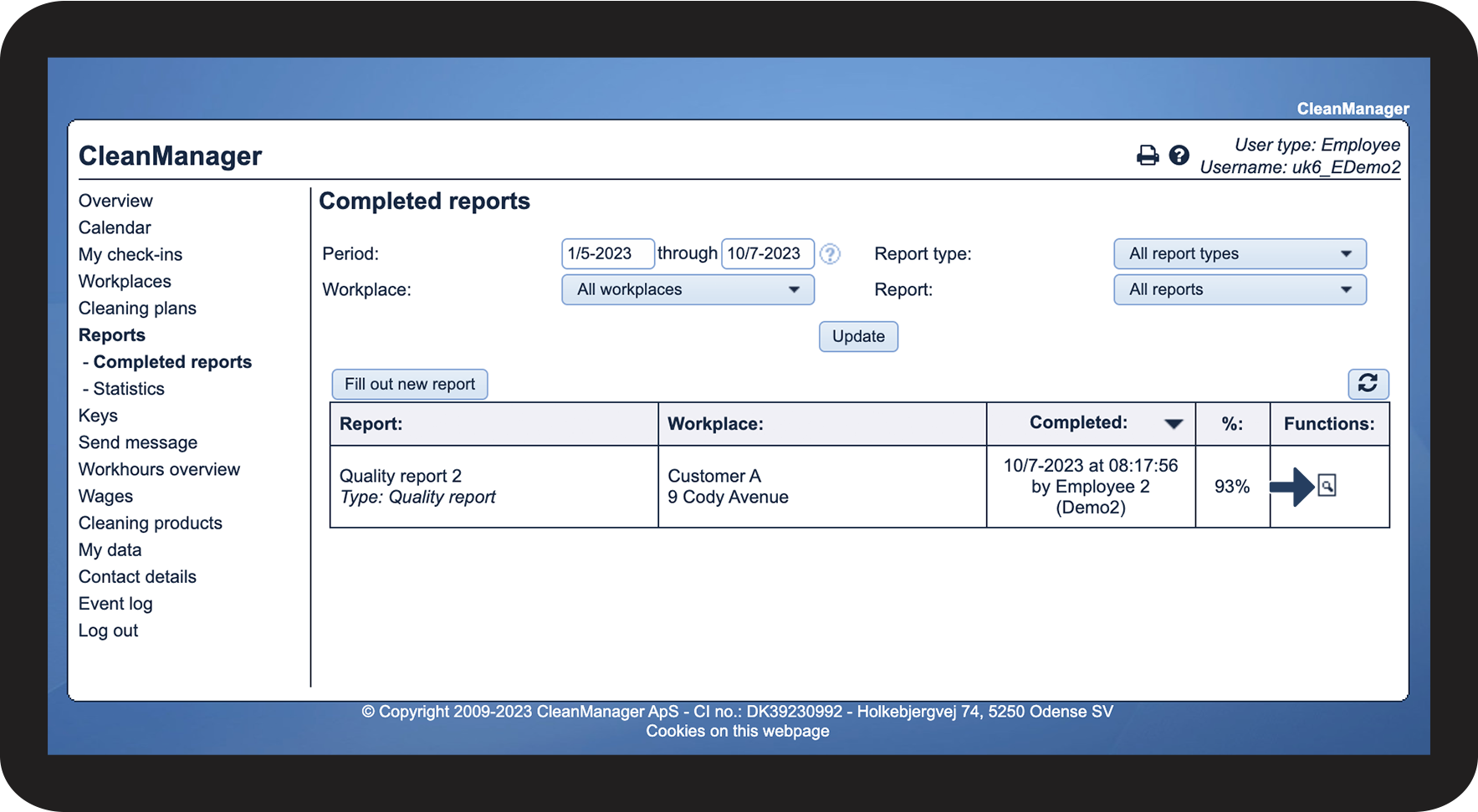Select Workhours overview menu item
The height and width of the screenshot is (812, 1478).
click(159, 469)
